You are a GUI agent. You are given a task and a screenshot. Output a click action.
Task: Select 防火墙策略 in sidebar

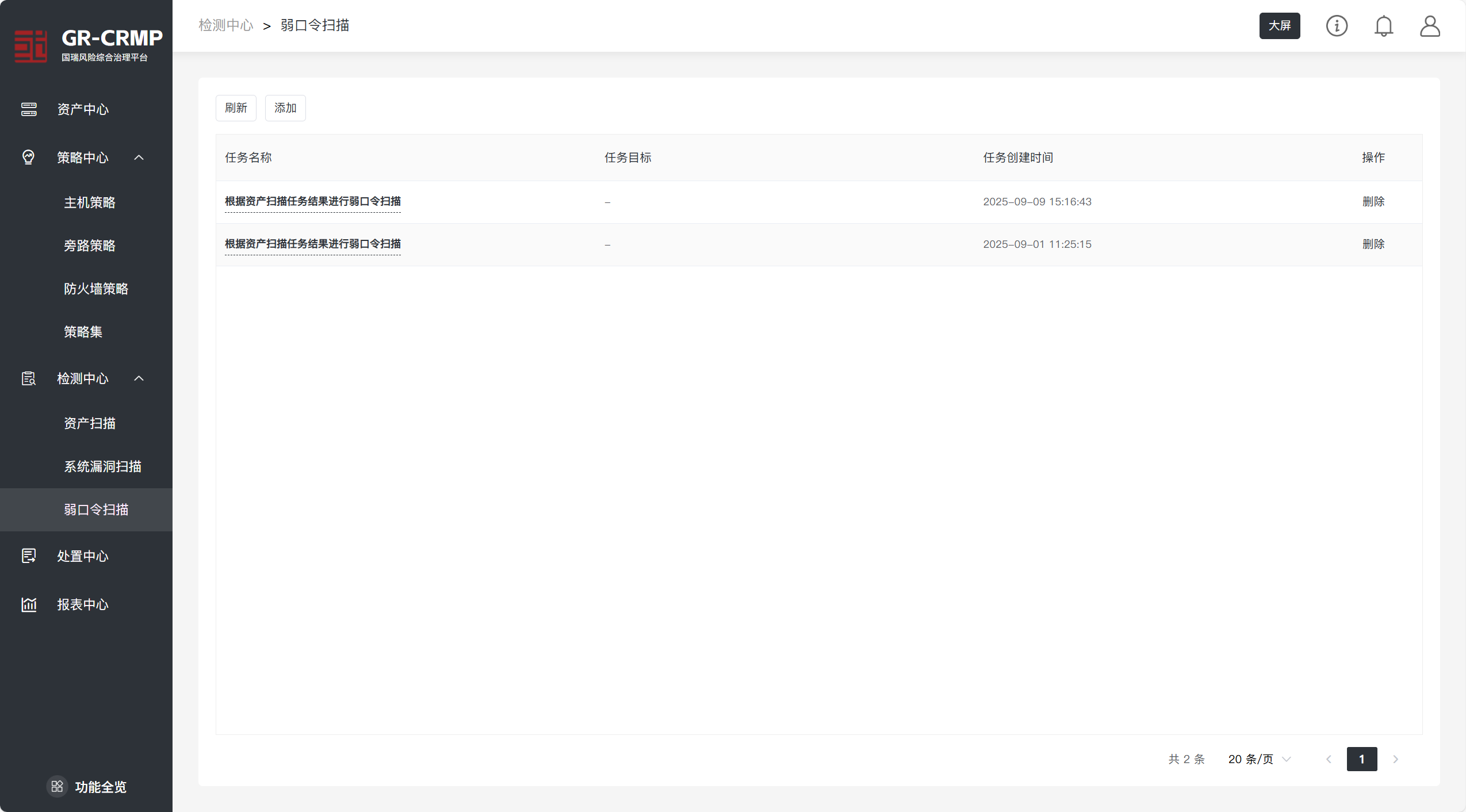click(x=96, y=289)
